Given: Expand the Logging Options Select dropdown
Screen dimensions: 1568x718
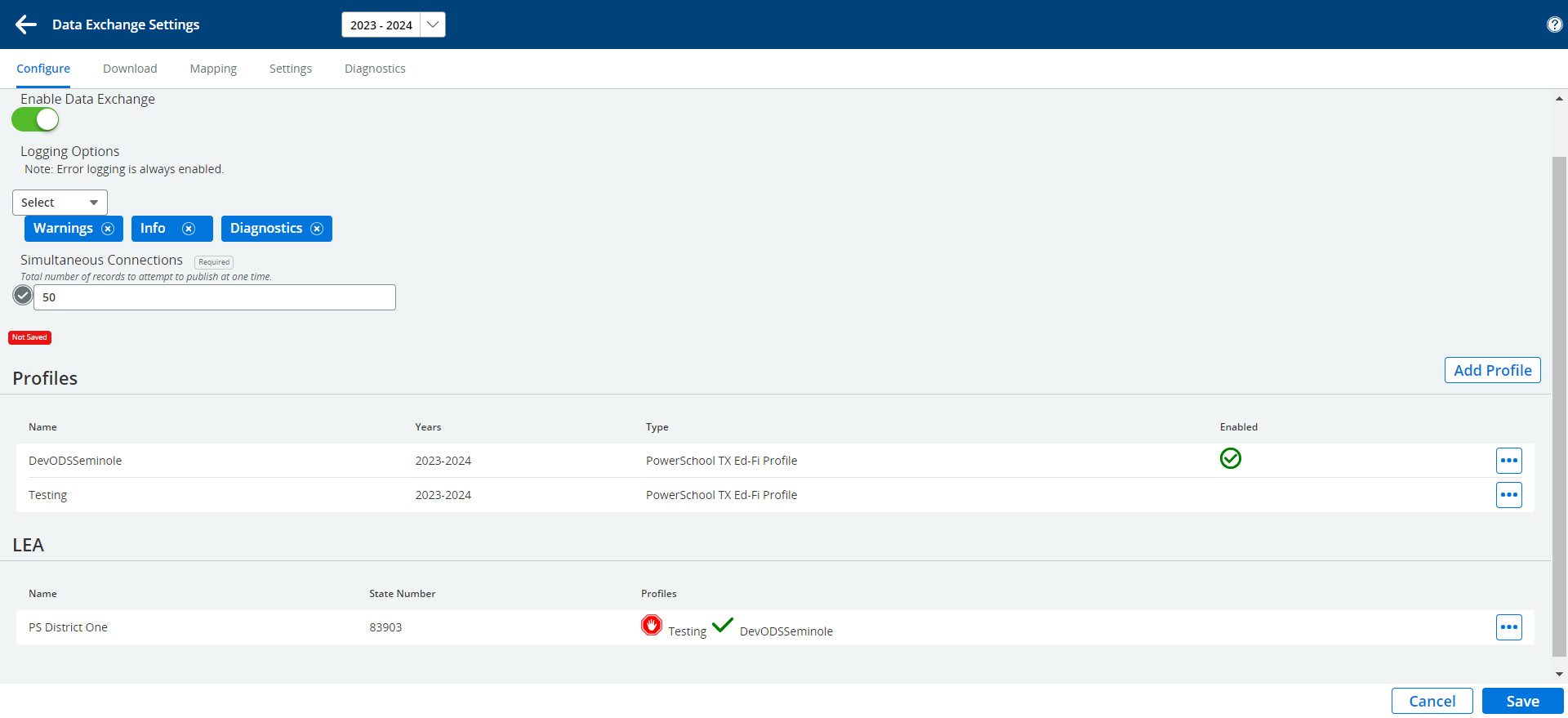Looking at the screenshot, I should 60,203.
